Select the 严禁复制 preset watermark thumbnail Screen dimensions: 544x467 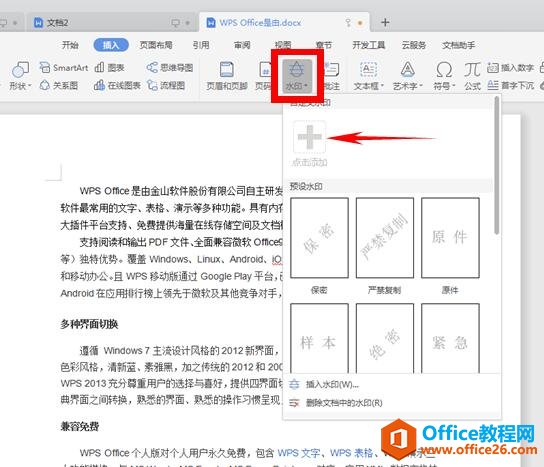pos(385,238)
